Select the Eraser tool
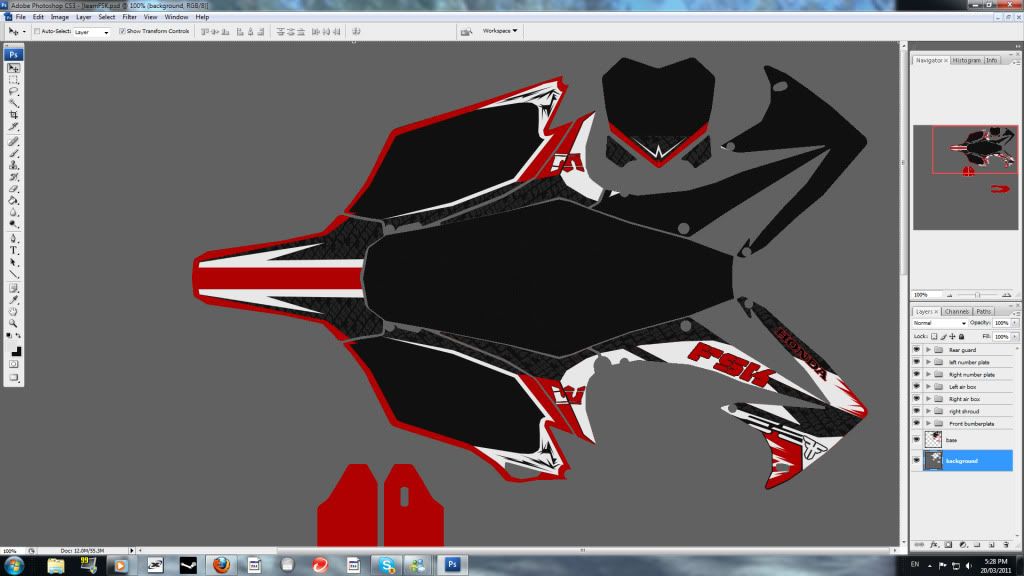The width and height of the screenshot is (1024, 576). [14, 189]
